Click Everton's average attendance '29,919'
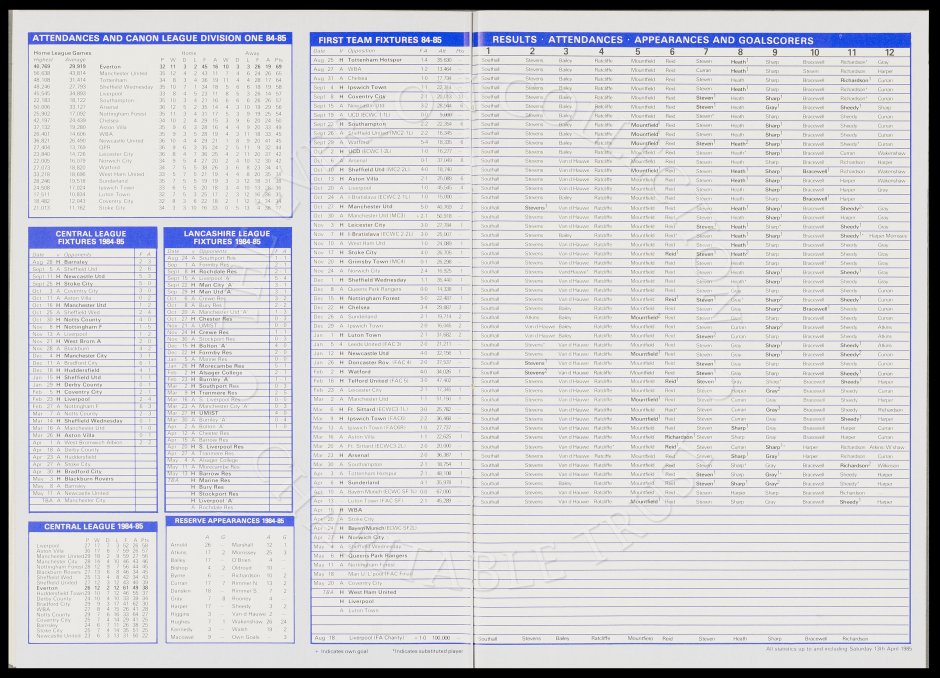The height and width of the screenshot is (678, 940). [x=77, y=67]
